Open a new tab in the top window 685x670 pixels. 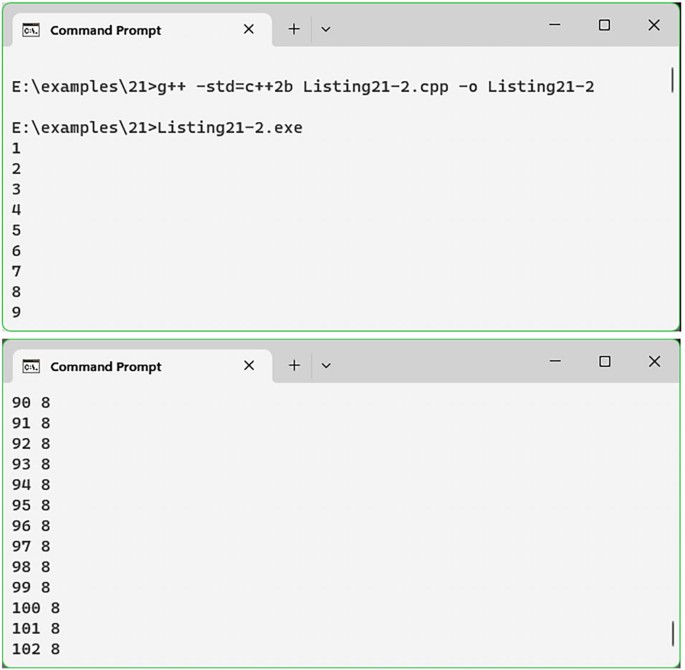click(294, 29)
